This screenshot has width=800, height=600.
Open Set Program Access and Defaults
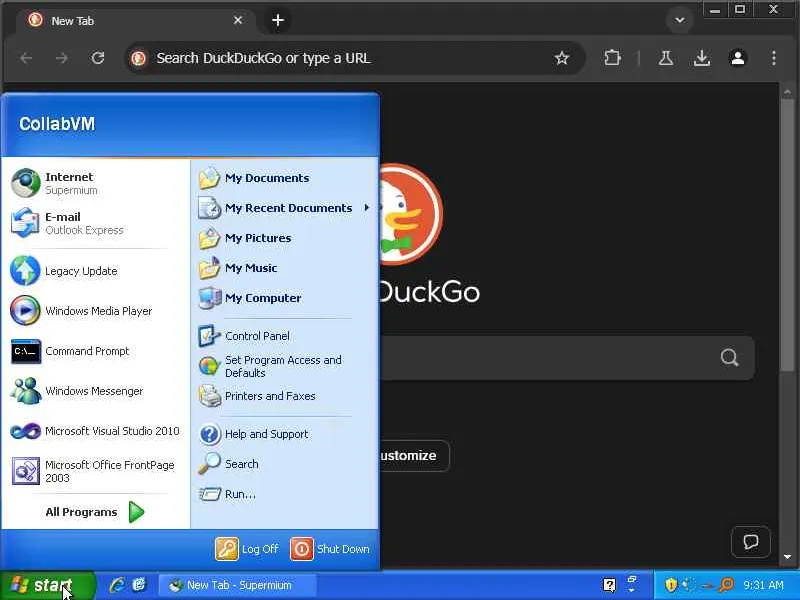click(x=284, y=366)
